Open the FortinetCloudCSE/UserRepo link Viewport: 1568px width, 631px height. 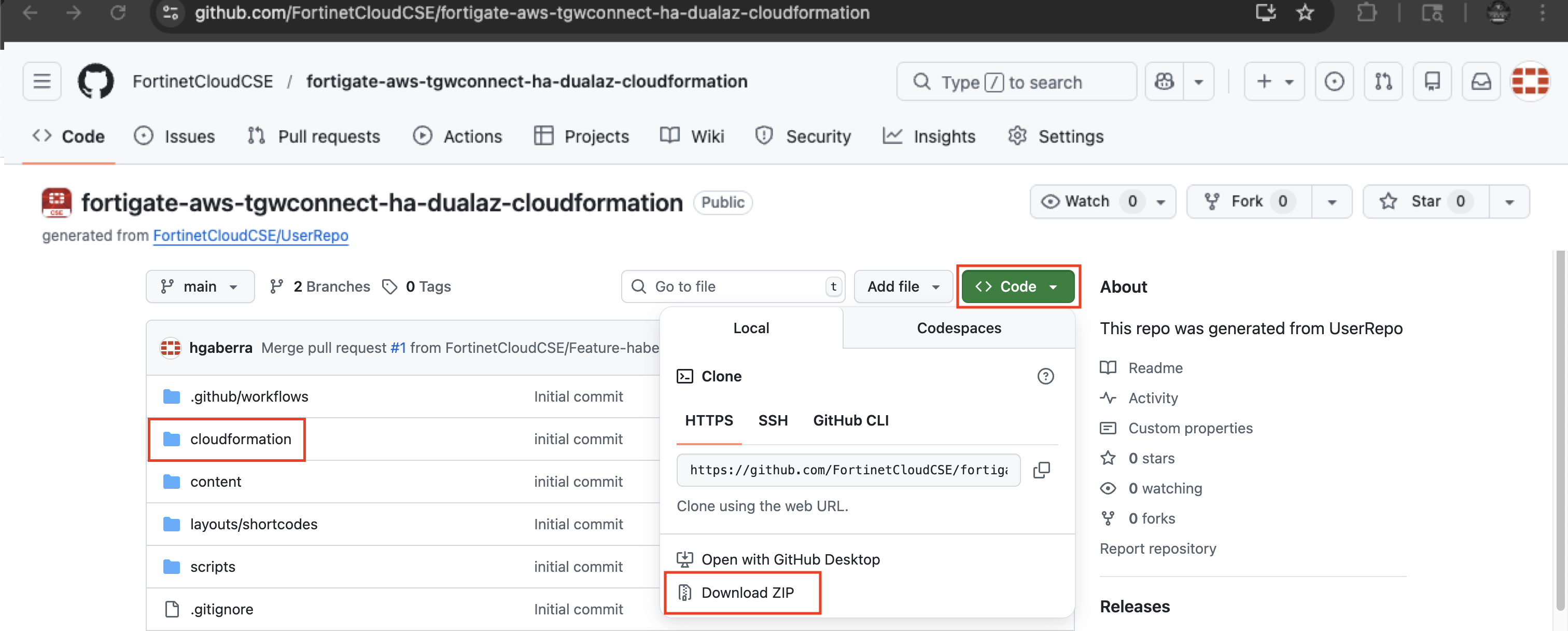250,236
